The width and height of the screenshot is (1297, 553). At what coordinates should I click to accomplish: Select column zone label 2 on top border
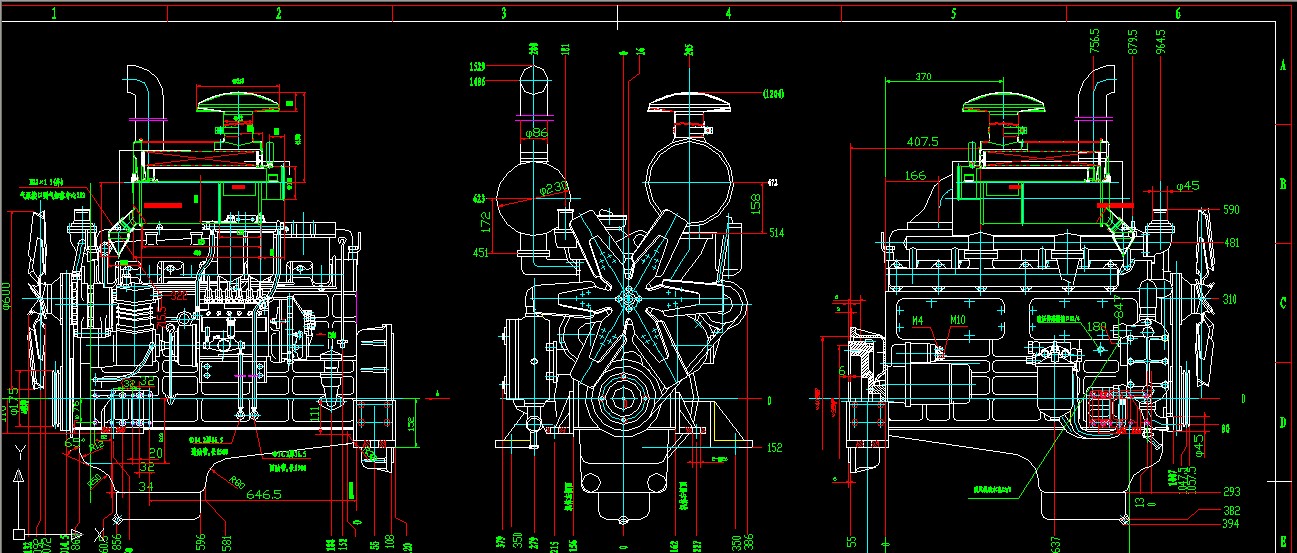[x=279, y=14]
